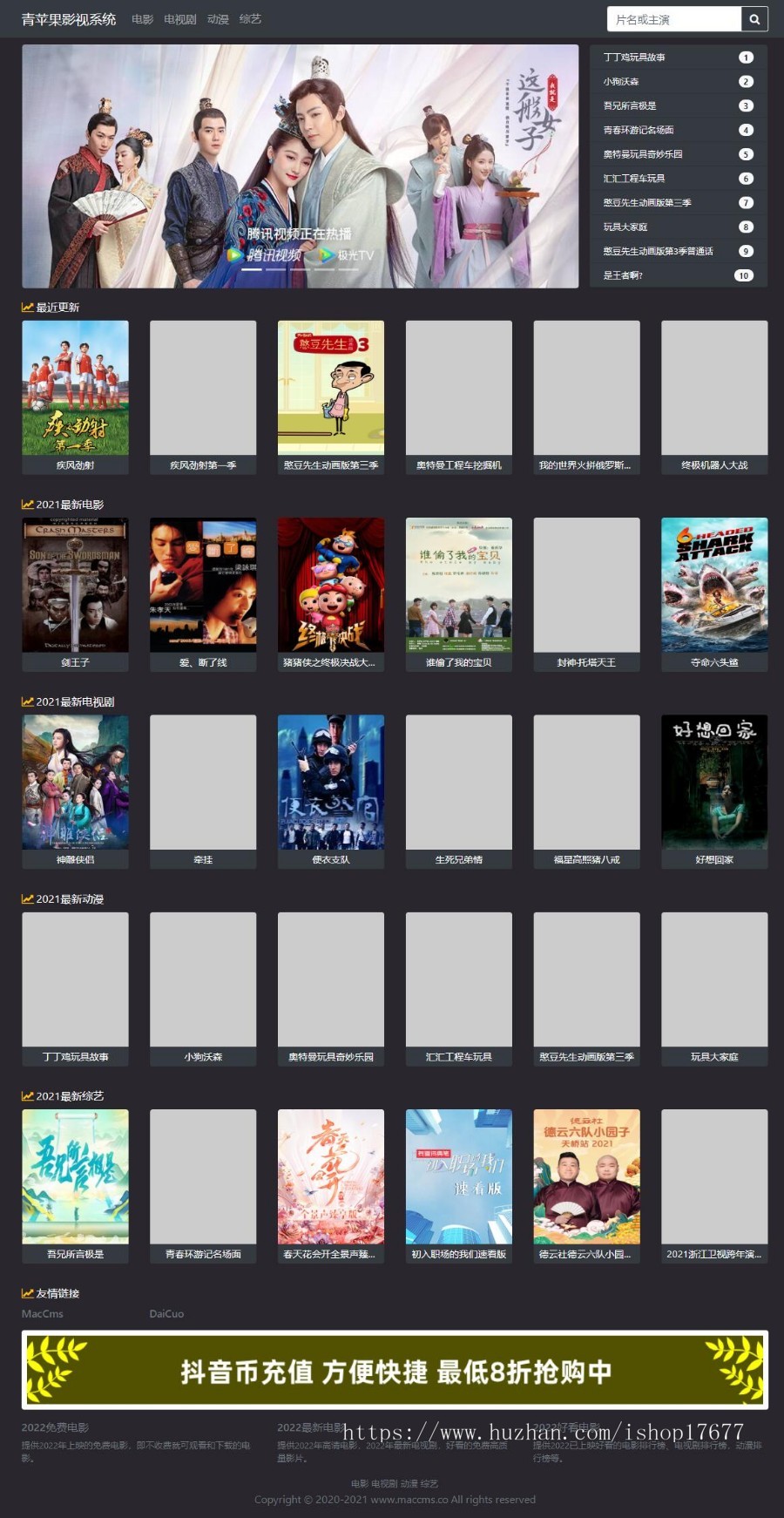
Task: Click the 抖音币充值 advertisement banner
Action: (395, 1370)
